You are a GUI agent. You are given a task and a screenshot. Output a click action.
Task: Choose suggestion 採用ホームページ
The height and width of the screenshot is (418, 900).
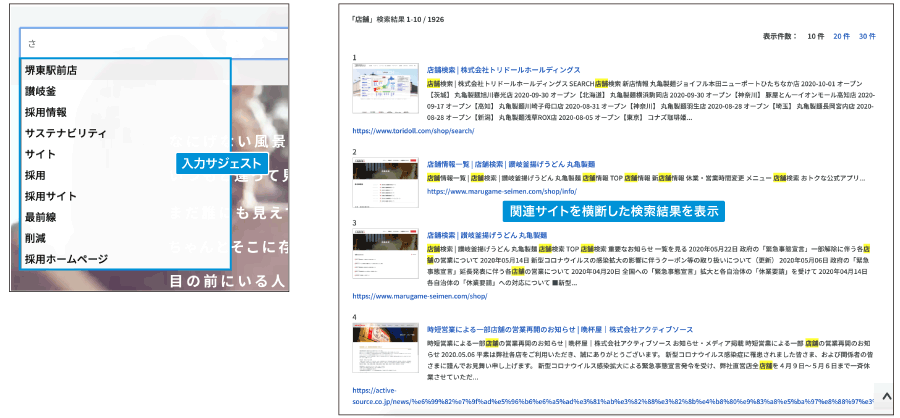point(125,259)
